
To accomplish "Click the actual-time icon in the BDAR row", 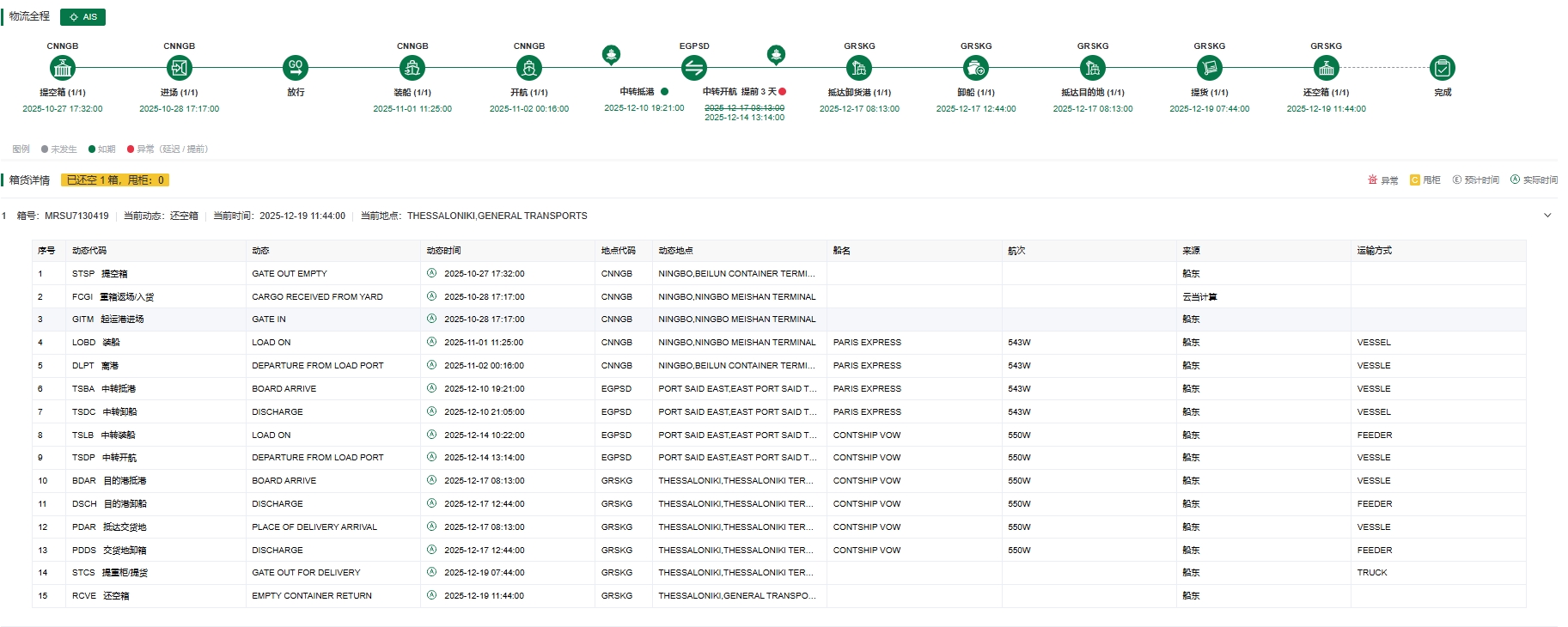I will (x=431, y=480).
